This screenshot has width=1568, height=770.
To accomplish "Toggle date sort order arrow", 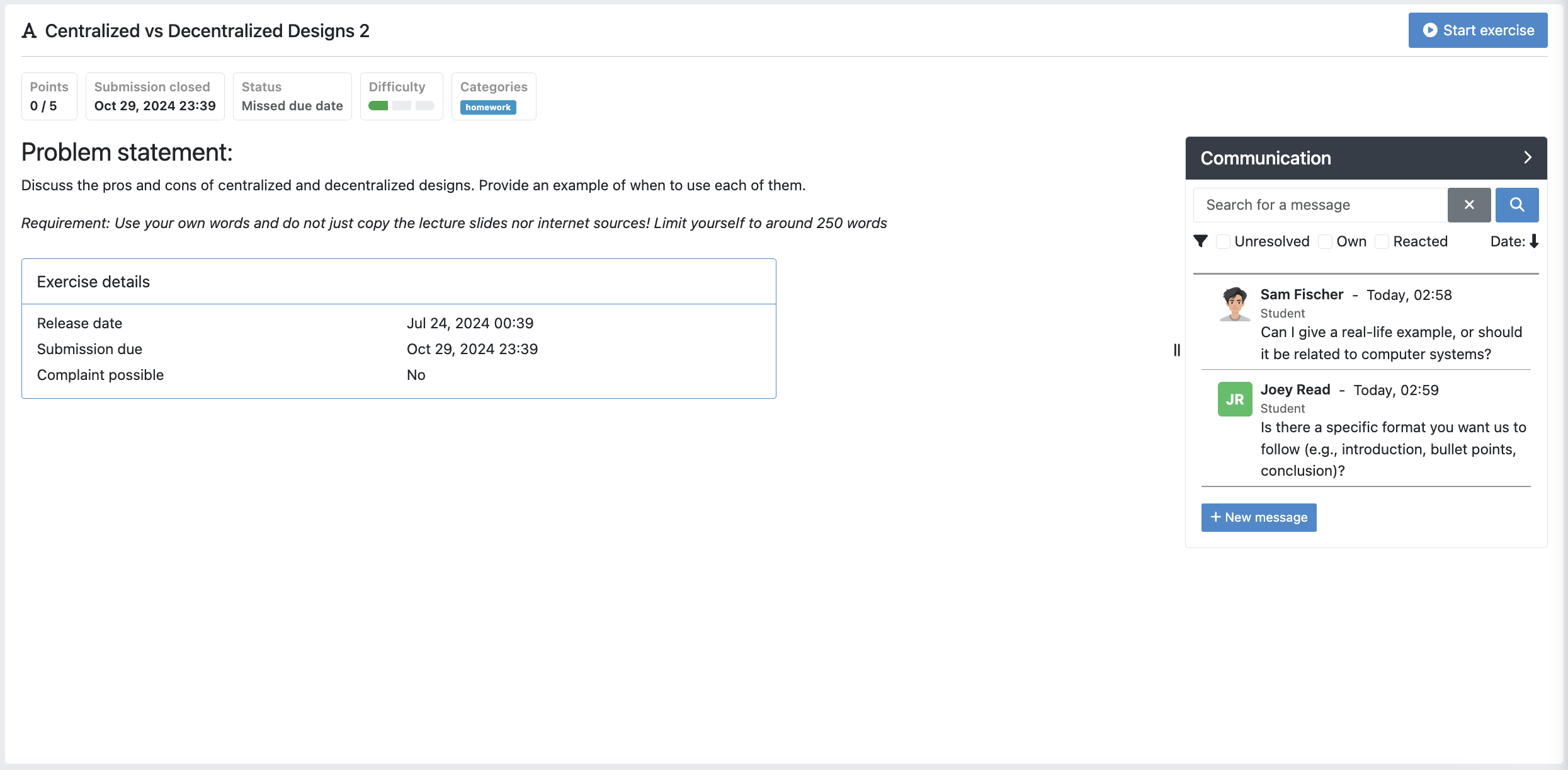I will [1534, 241].
